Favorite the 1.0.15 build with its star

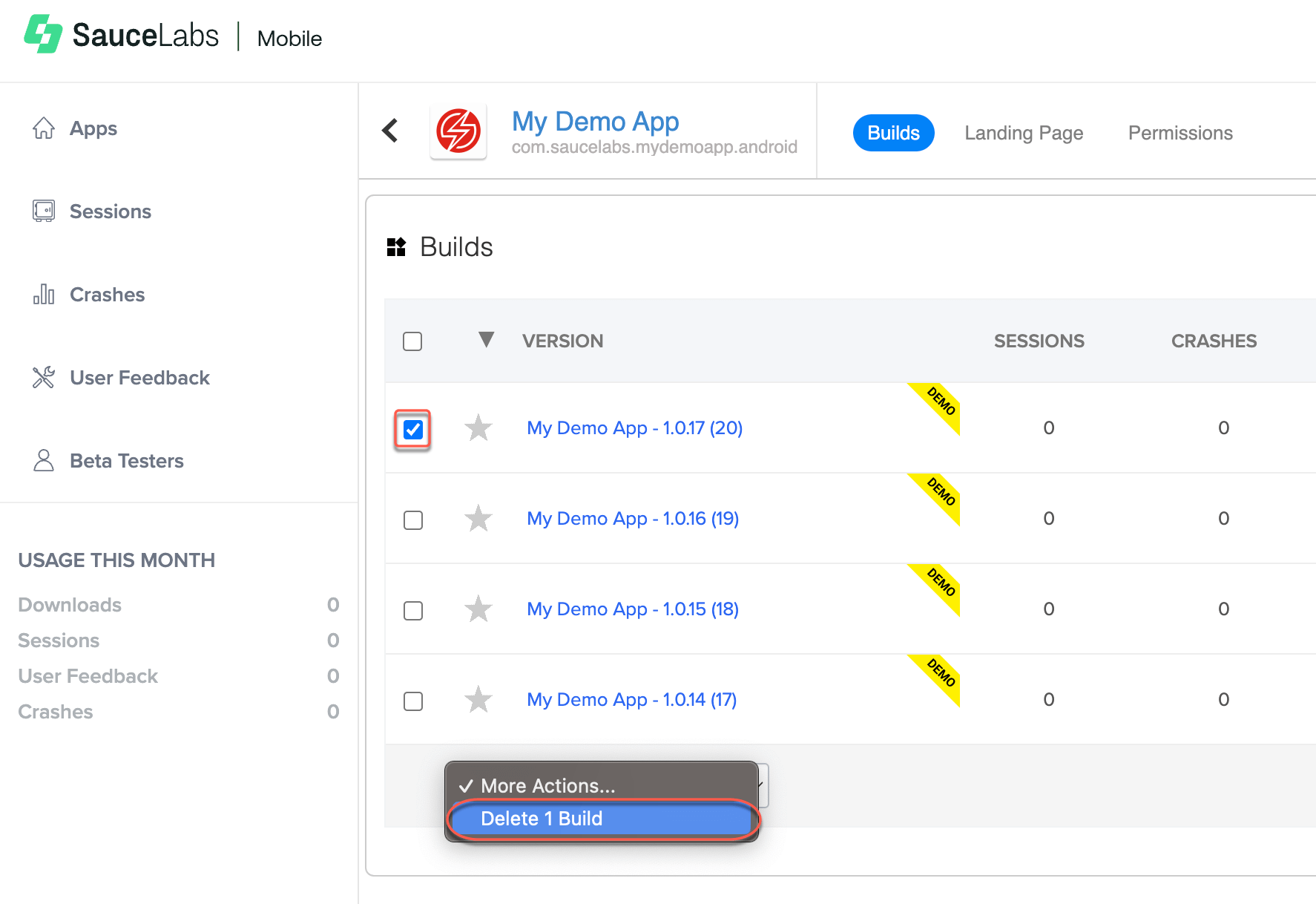click(x=478, y=609)
